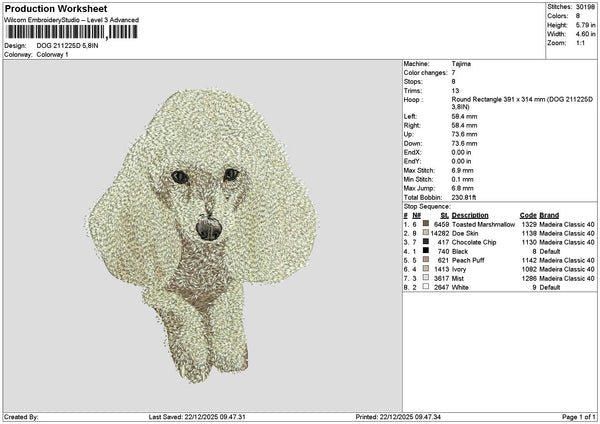Click the 'Printed: 22/12/2025 09.47.34' footer text

(x=398, y=417)
